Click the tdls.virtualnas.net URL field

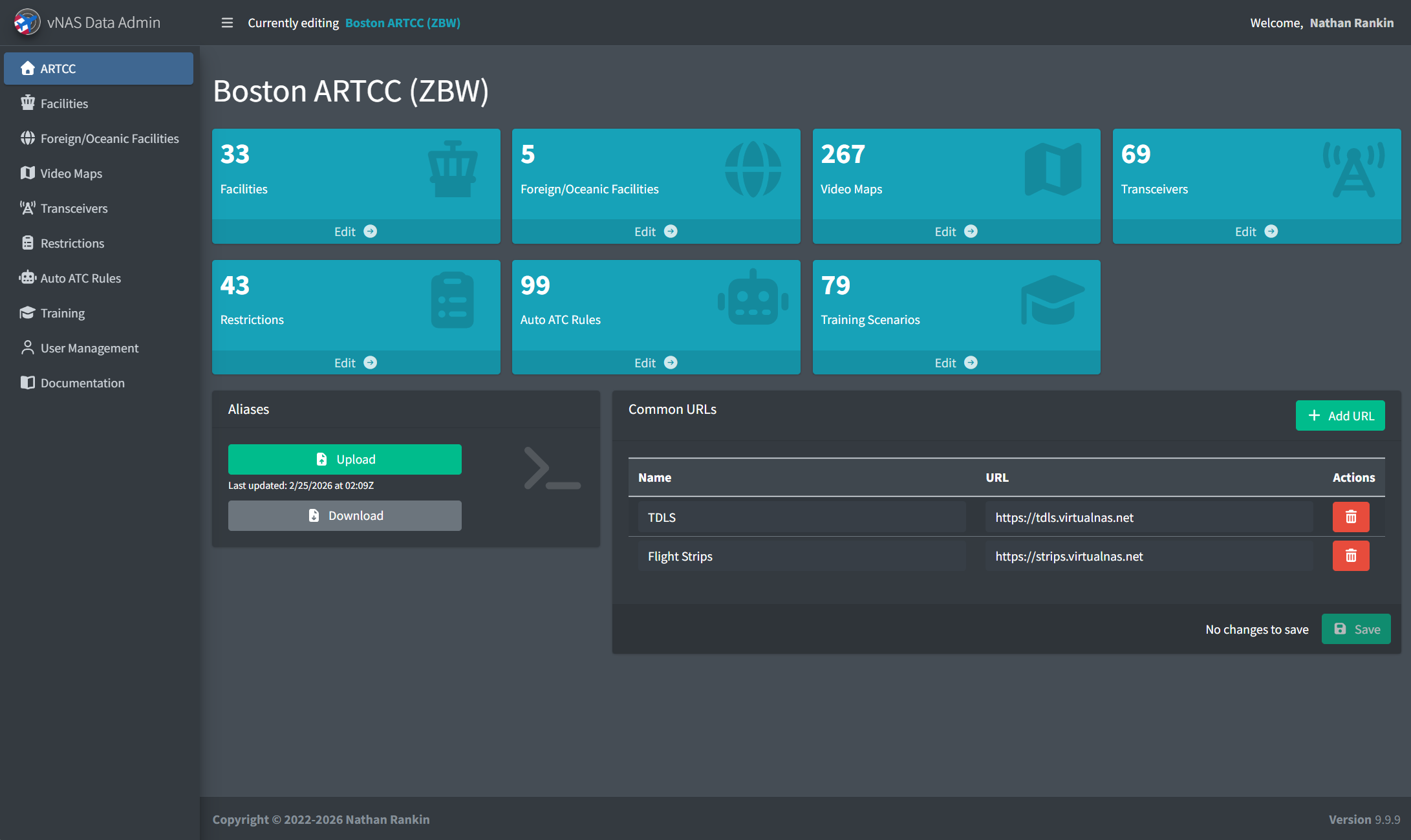(1149, 517)
